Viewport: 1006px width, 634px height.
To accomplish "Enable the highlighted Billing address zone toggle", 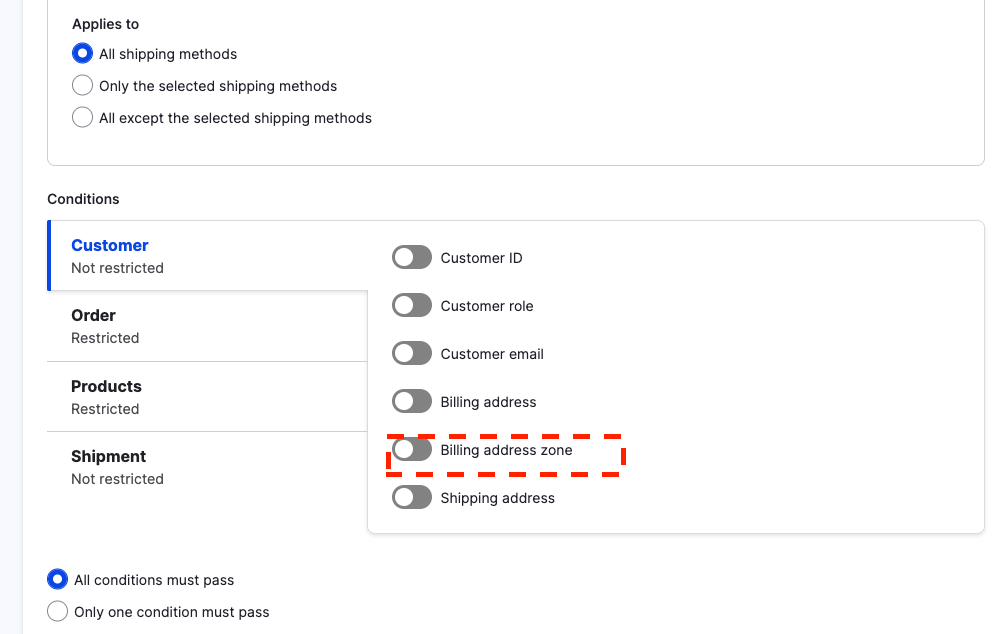I will coord(411,449).
